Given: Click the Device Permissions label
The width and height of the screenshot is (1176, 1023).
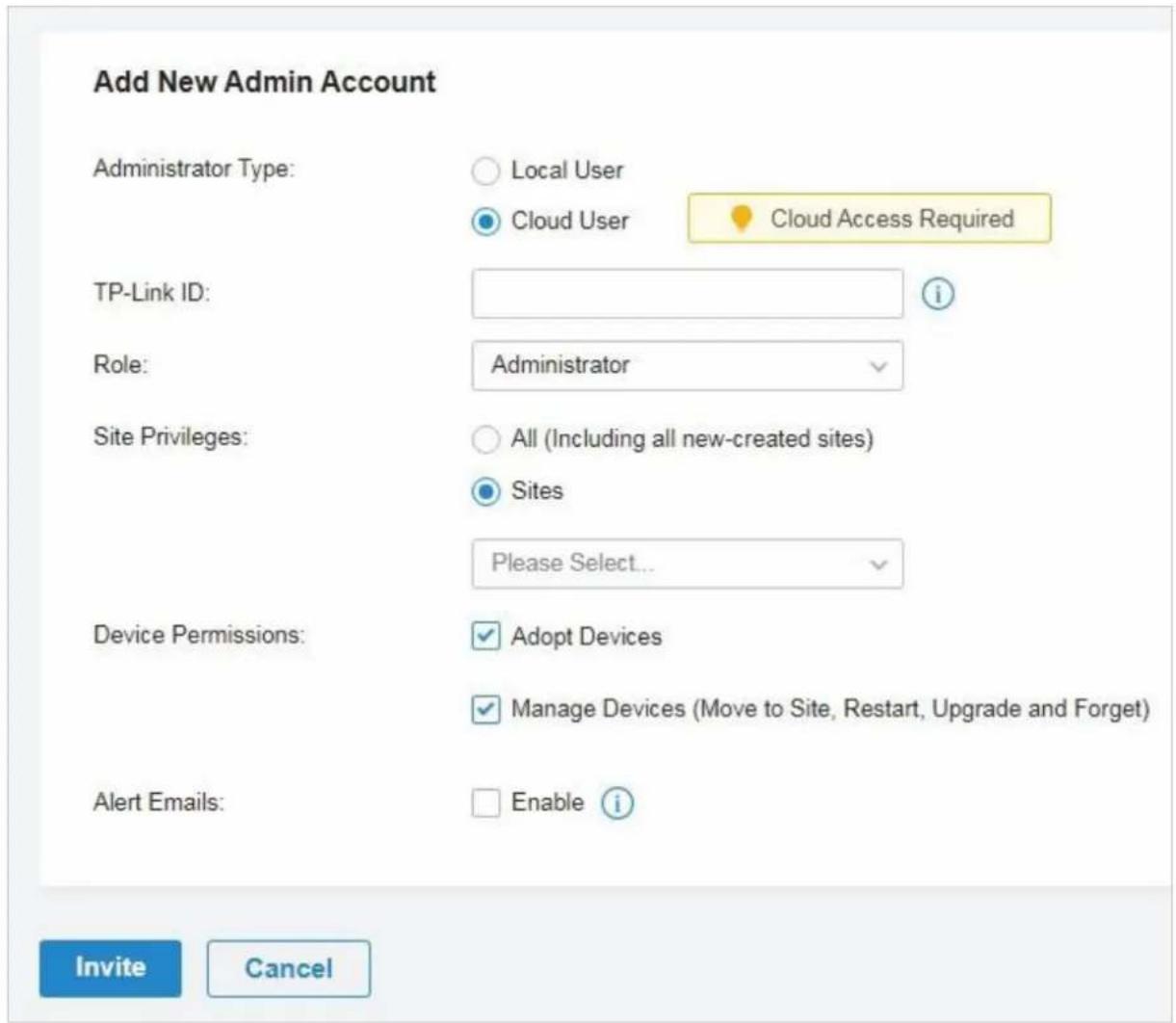Looking at the screenshot, I should (x=198, y=635).
